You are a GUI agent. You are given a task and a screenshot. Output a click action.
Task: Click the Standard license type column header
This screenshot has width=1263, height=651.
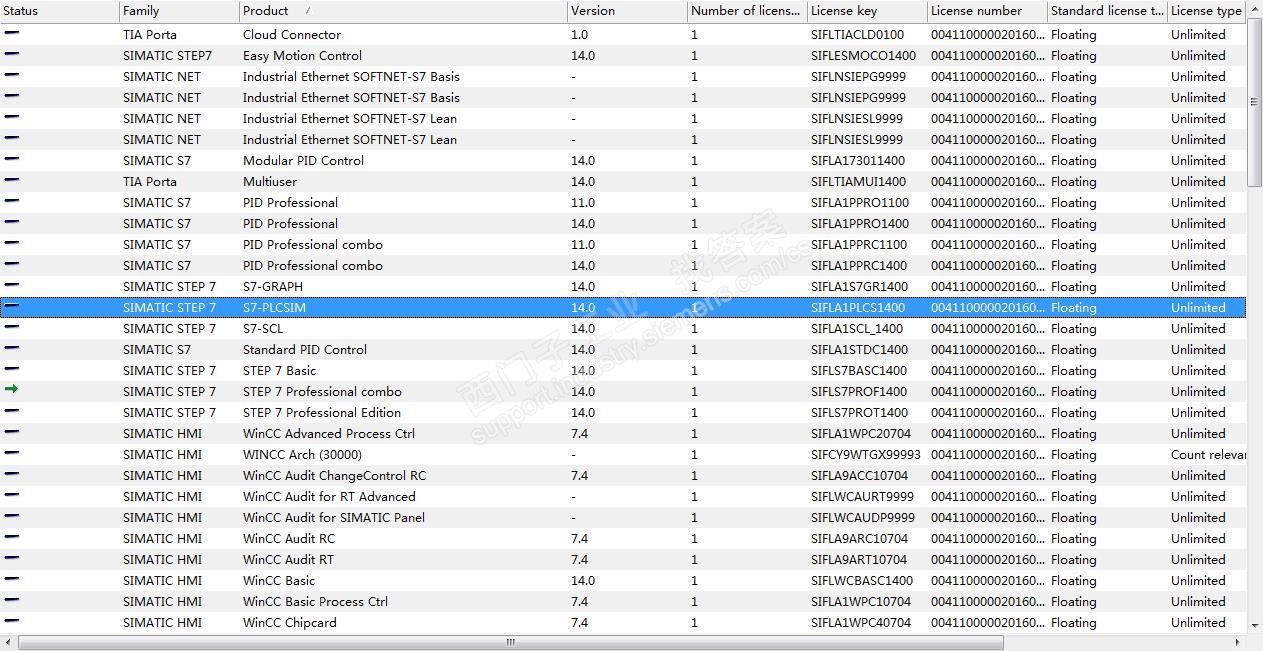pos(1108,11)
